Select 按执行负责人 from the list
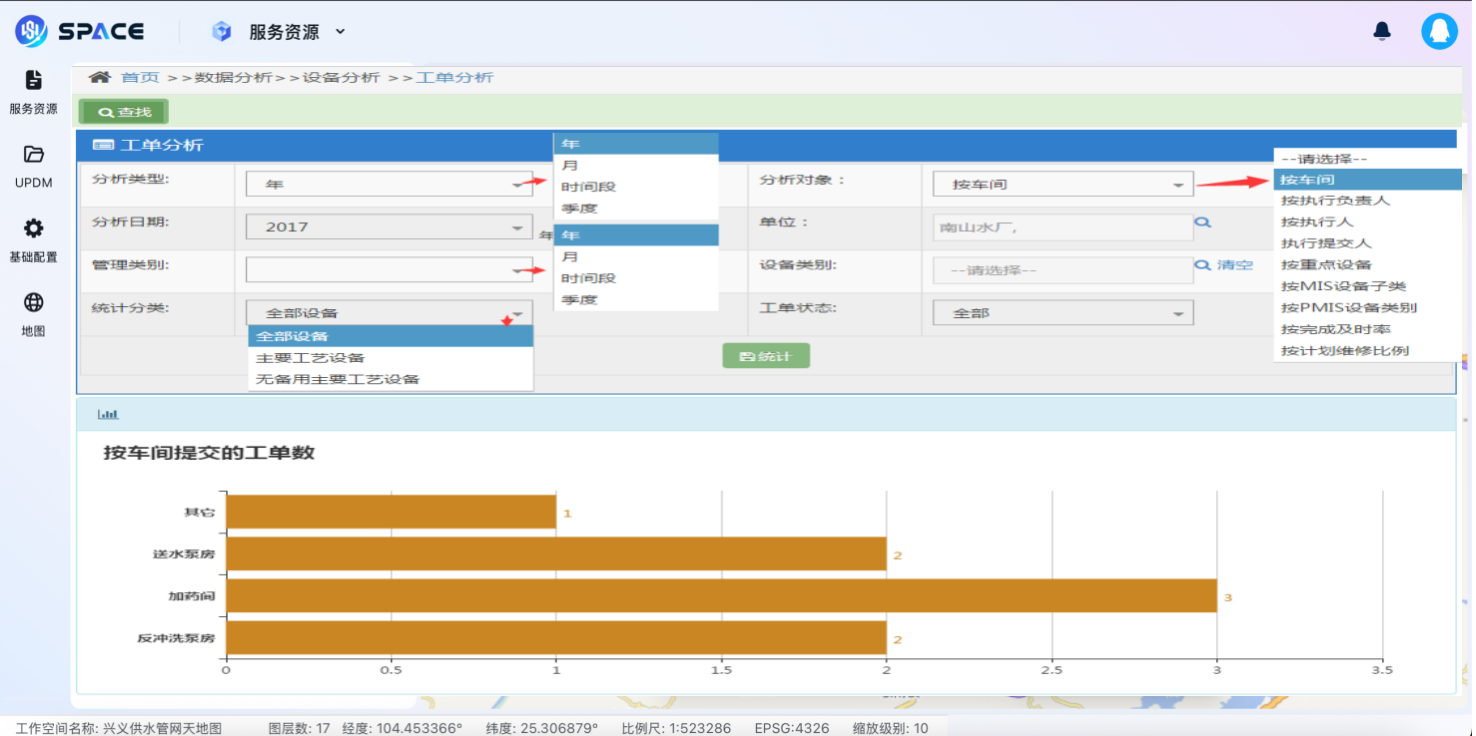Viewport: 1476px width, 736px height. [1335, 200]
